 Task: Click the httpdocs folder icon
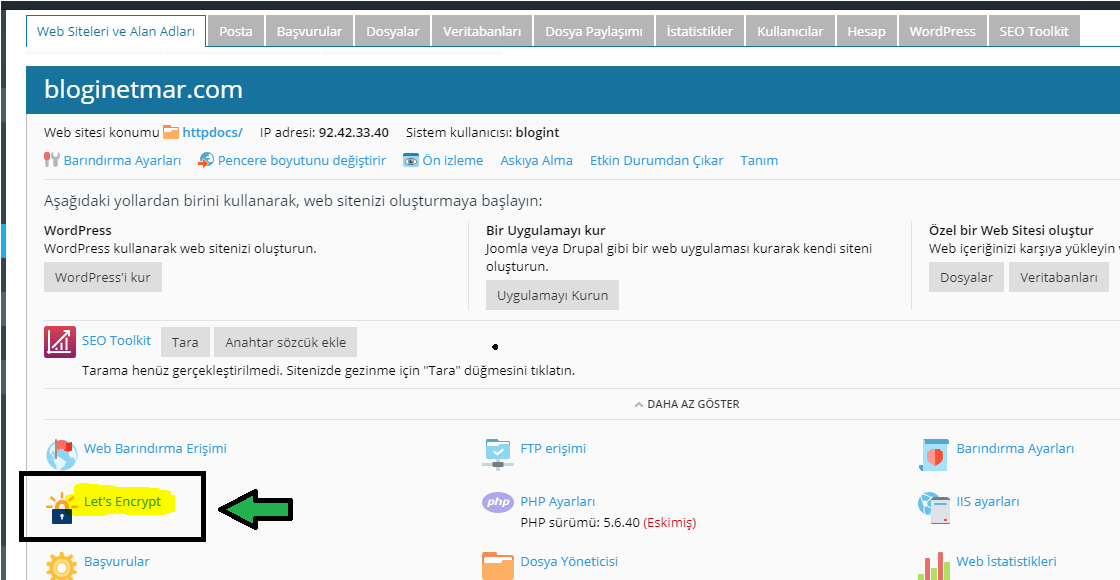[171, 132]
